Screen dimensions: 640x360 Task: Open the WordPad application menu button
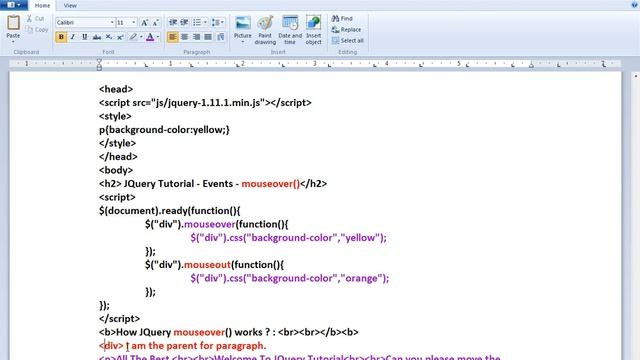click(x=14, y=5)
